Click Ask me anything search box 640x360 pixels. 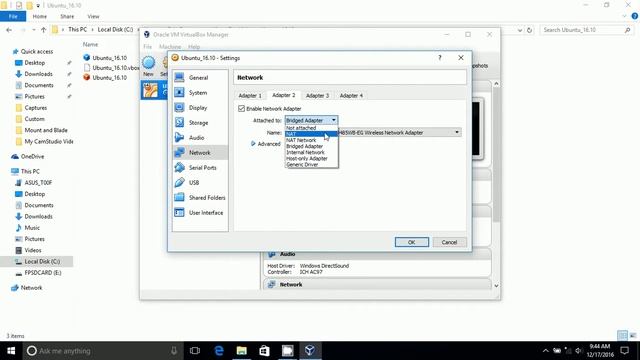click(x=101, y=351)
